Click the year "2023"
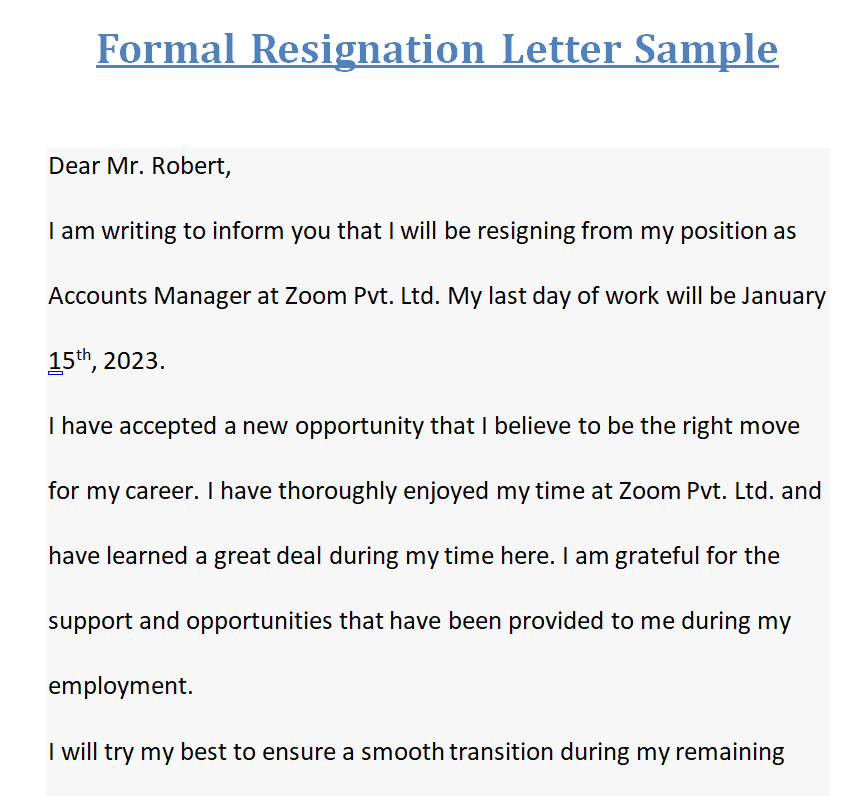861x796 pixels. click(x=131, y=361)
